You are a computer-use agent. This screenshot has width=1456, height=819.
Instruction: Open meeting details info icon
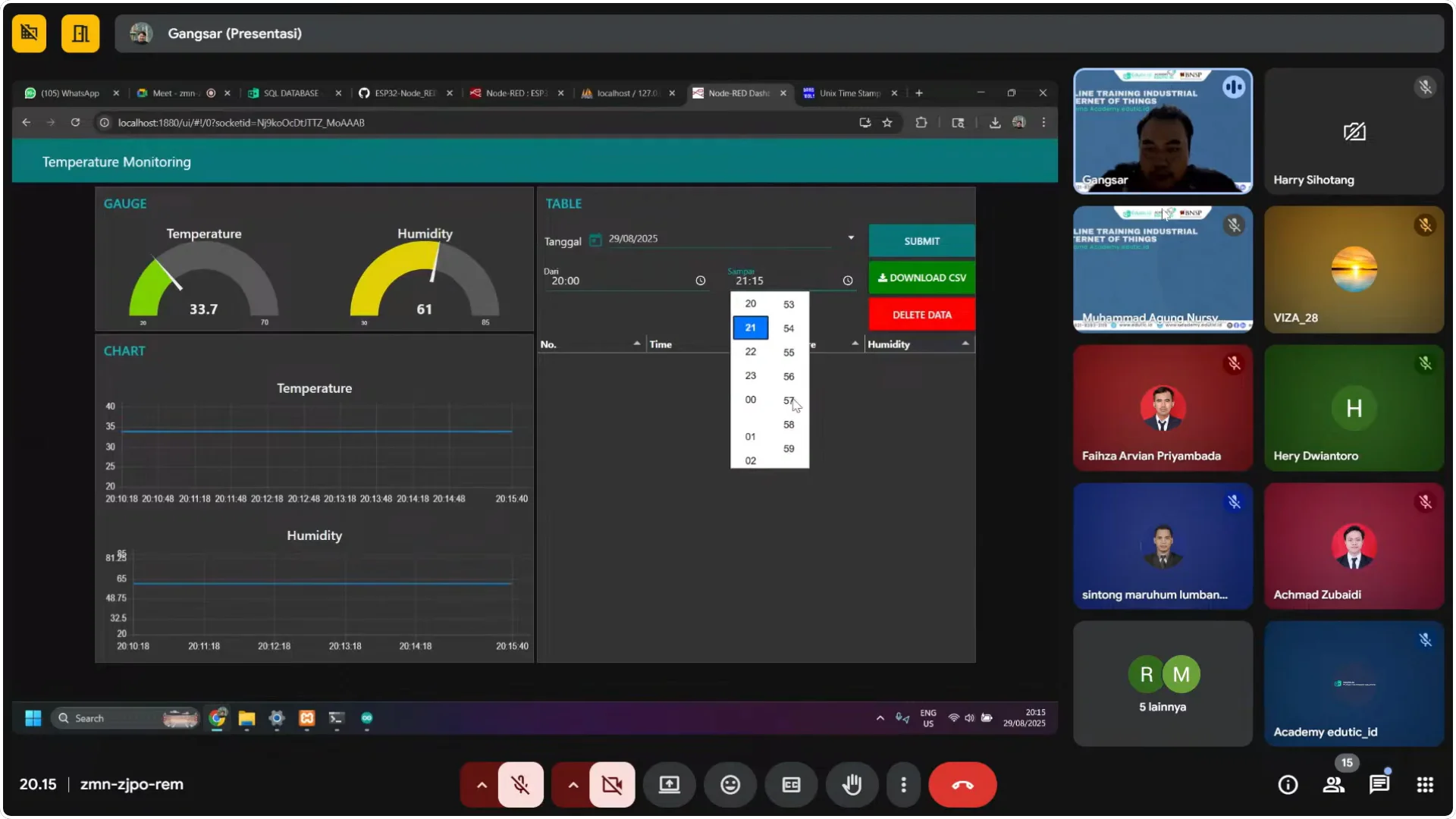click(1288, 785)
